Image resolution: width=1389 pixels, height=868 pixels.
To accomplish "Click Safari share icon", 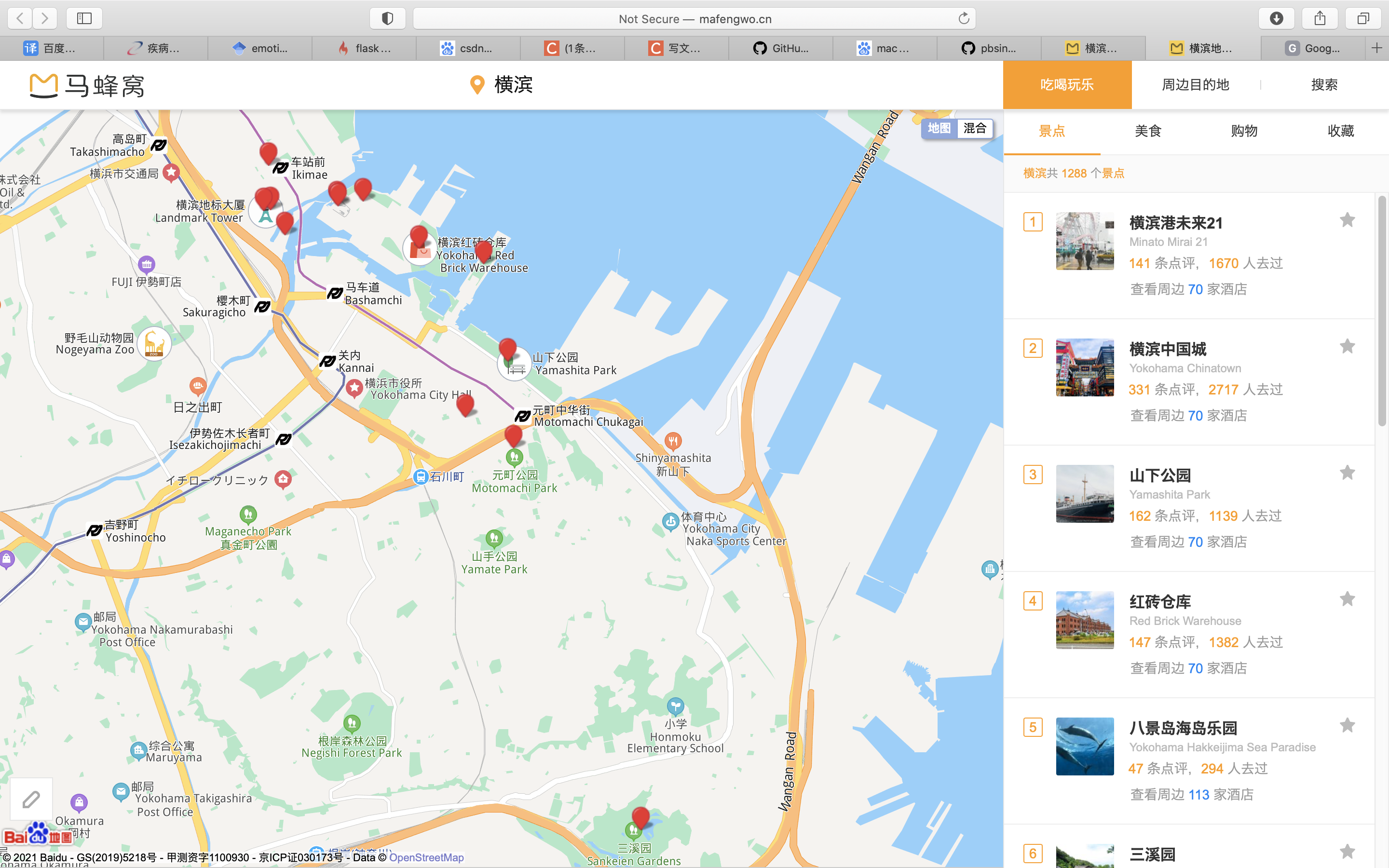I will [x=1320, y=18].
